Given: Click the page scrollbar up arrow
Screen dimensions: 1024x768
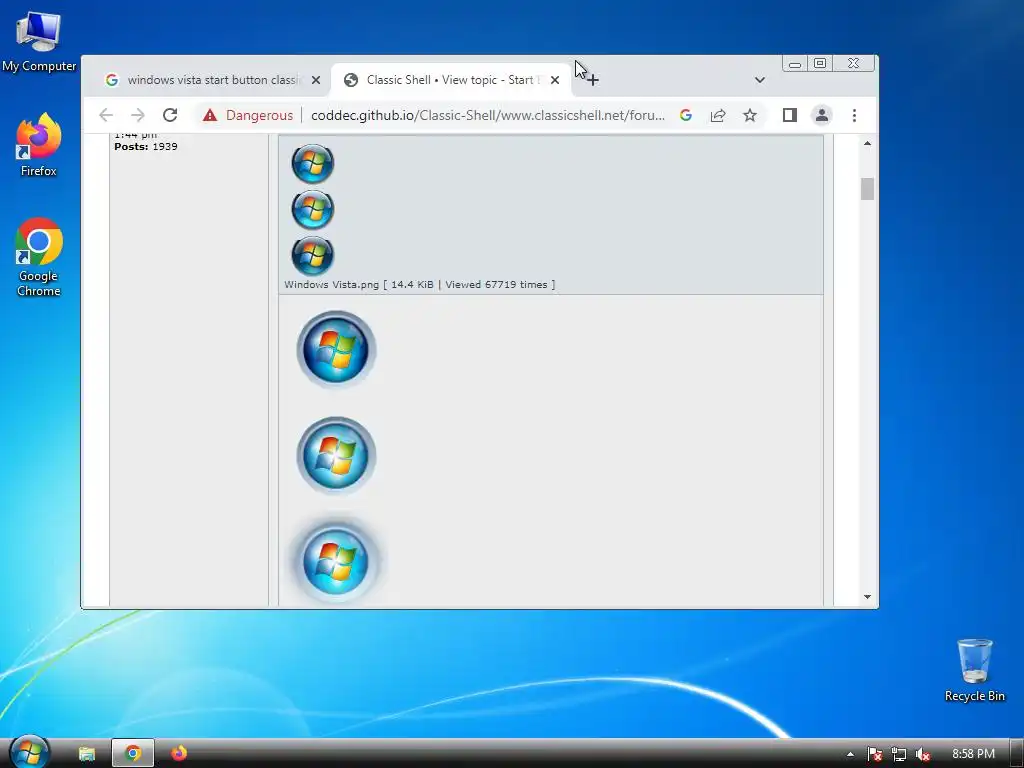Looking at the screenshot, I should 867,144.
